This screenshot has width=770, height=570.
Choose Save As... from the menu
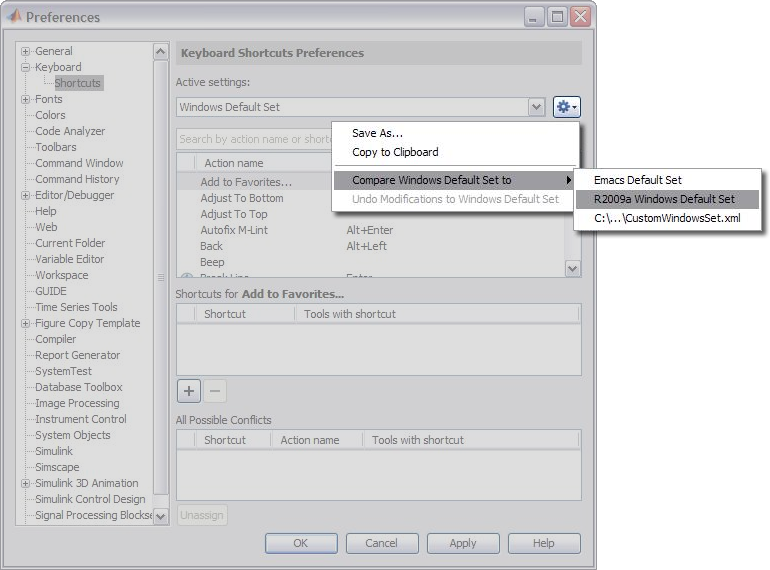tap(377, 133)
